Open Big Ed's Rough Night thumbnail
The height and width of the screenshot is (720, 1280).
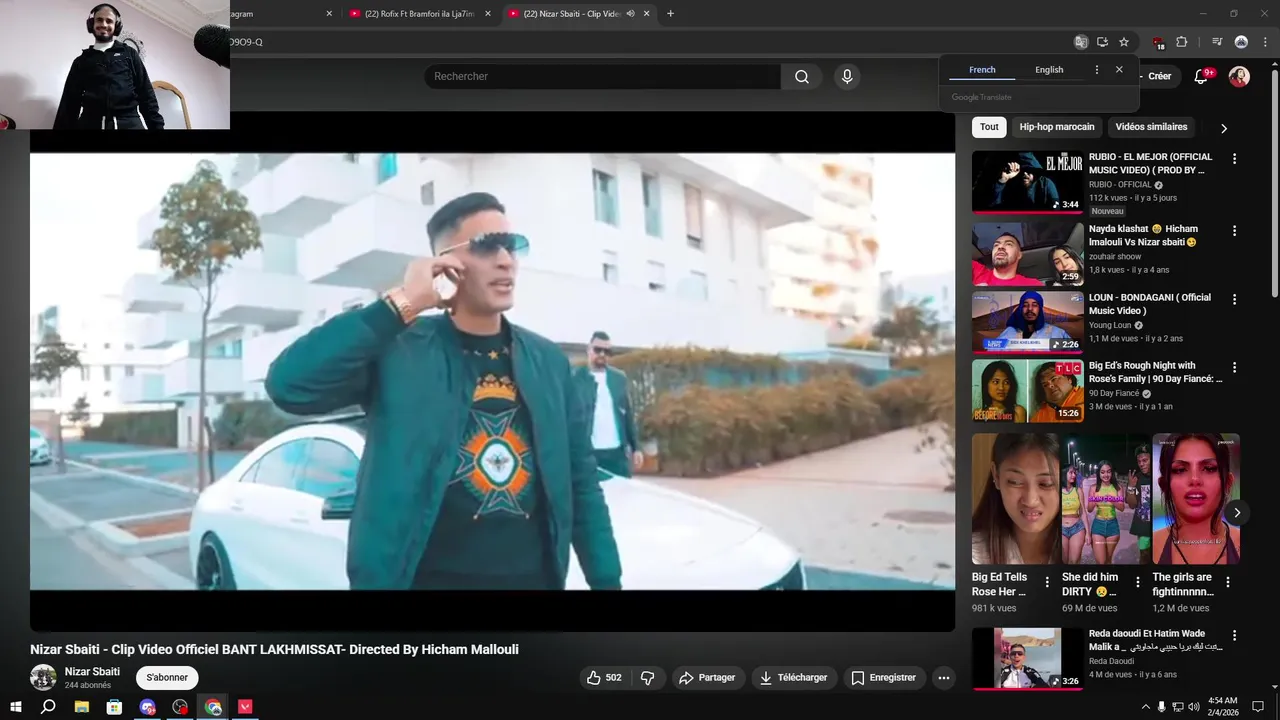click(x=1027, y=391)
